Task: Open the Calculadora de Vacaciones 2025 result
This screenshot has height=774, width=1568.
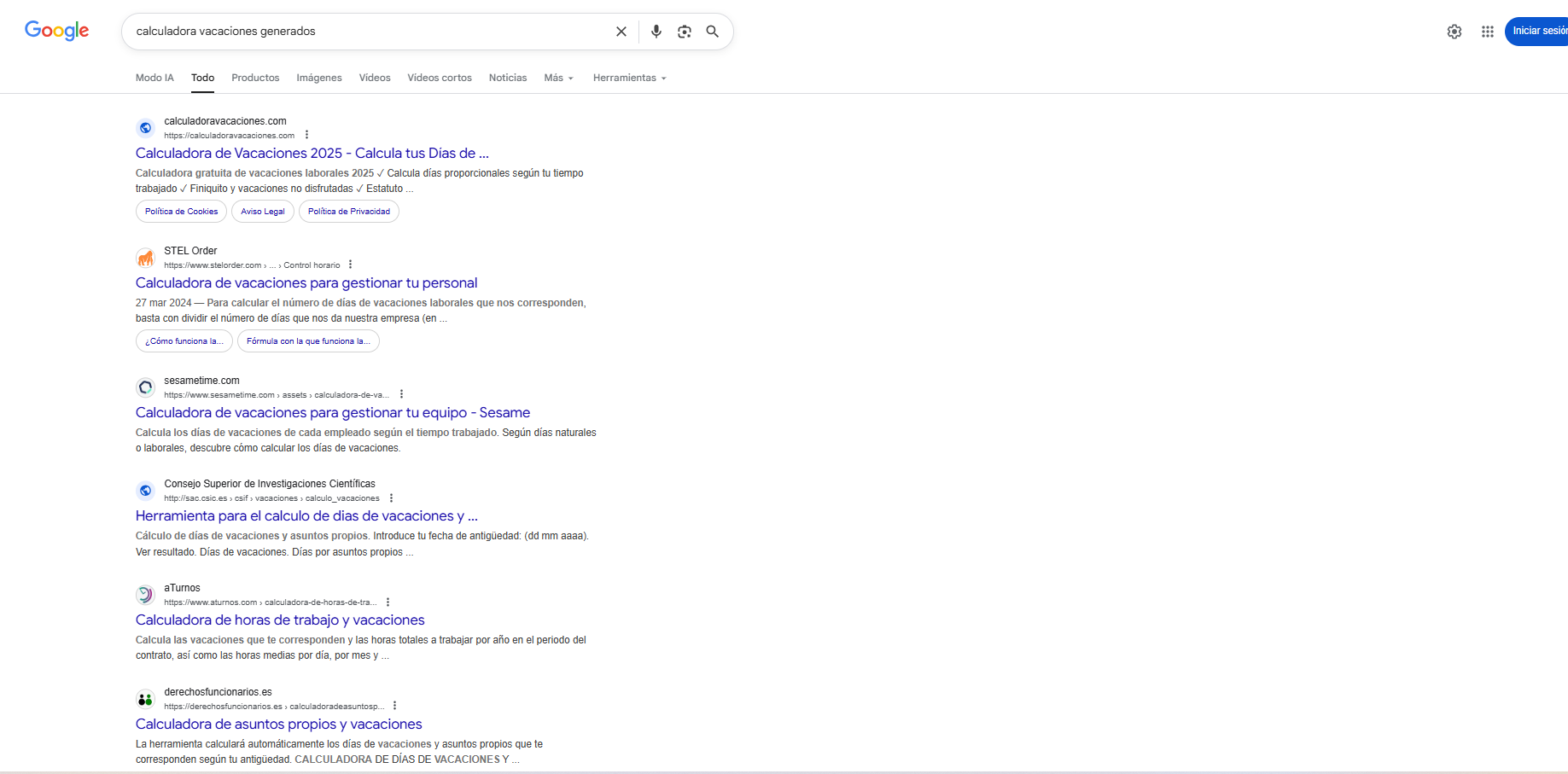Action: click(x=311, y=153)
